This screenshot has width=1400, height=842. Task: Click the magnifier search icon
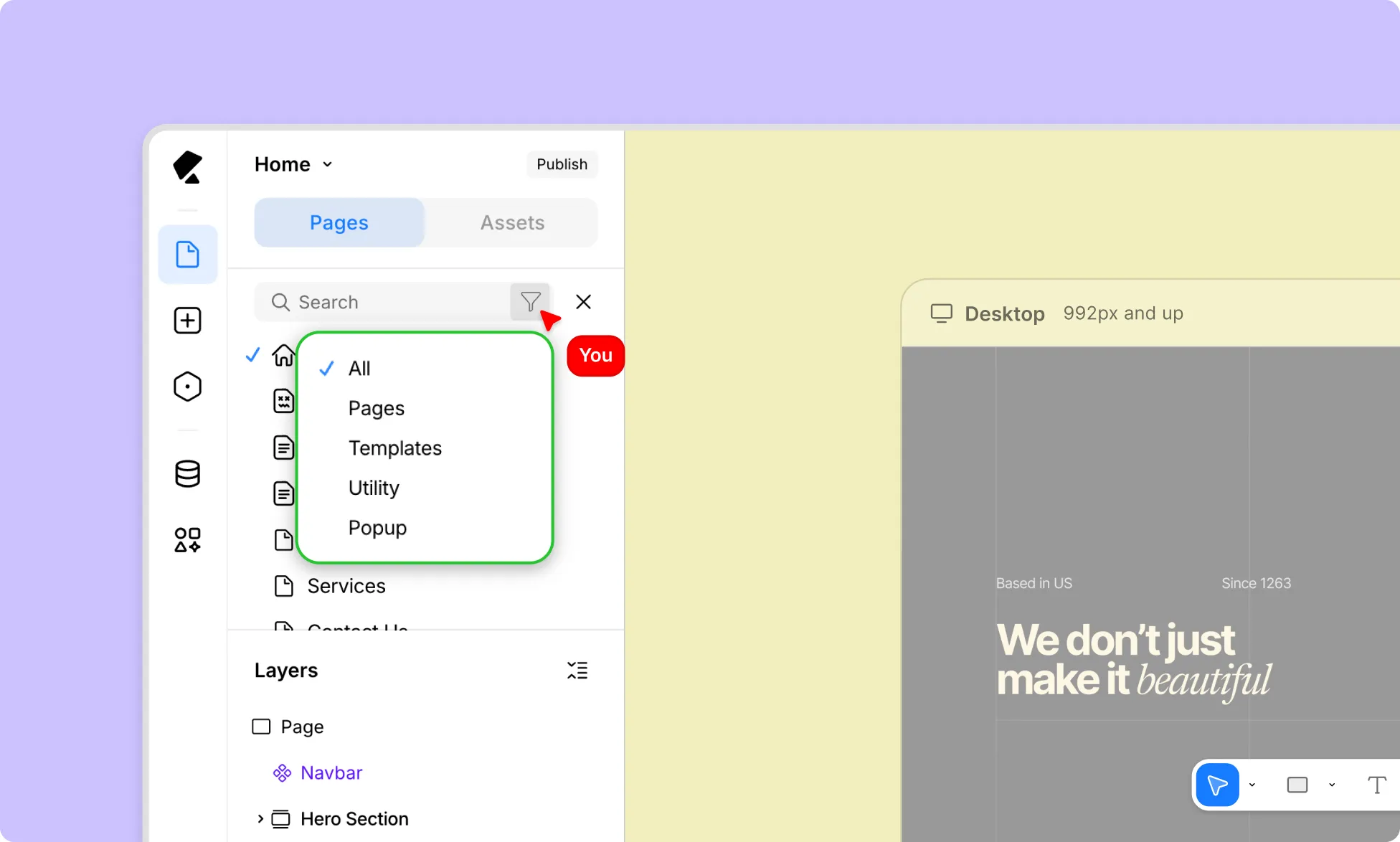point(280,302)
